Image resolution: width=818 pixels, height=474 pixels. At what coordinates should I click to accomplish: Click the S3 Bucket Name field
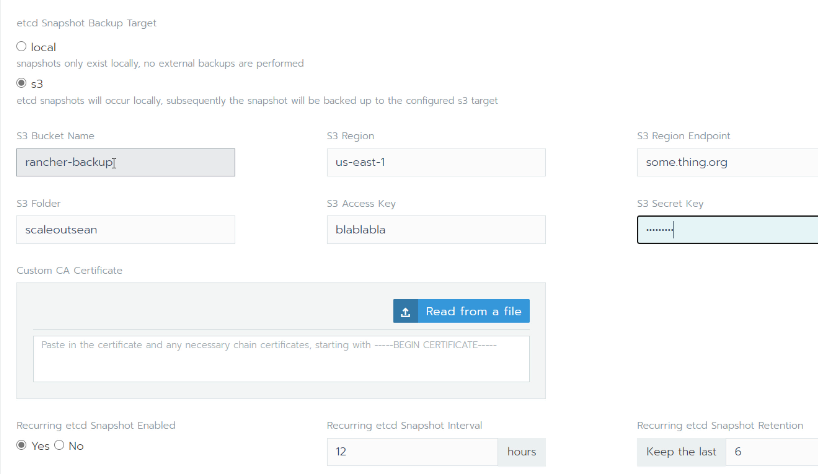125,162
